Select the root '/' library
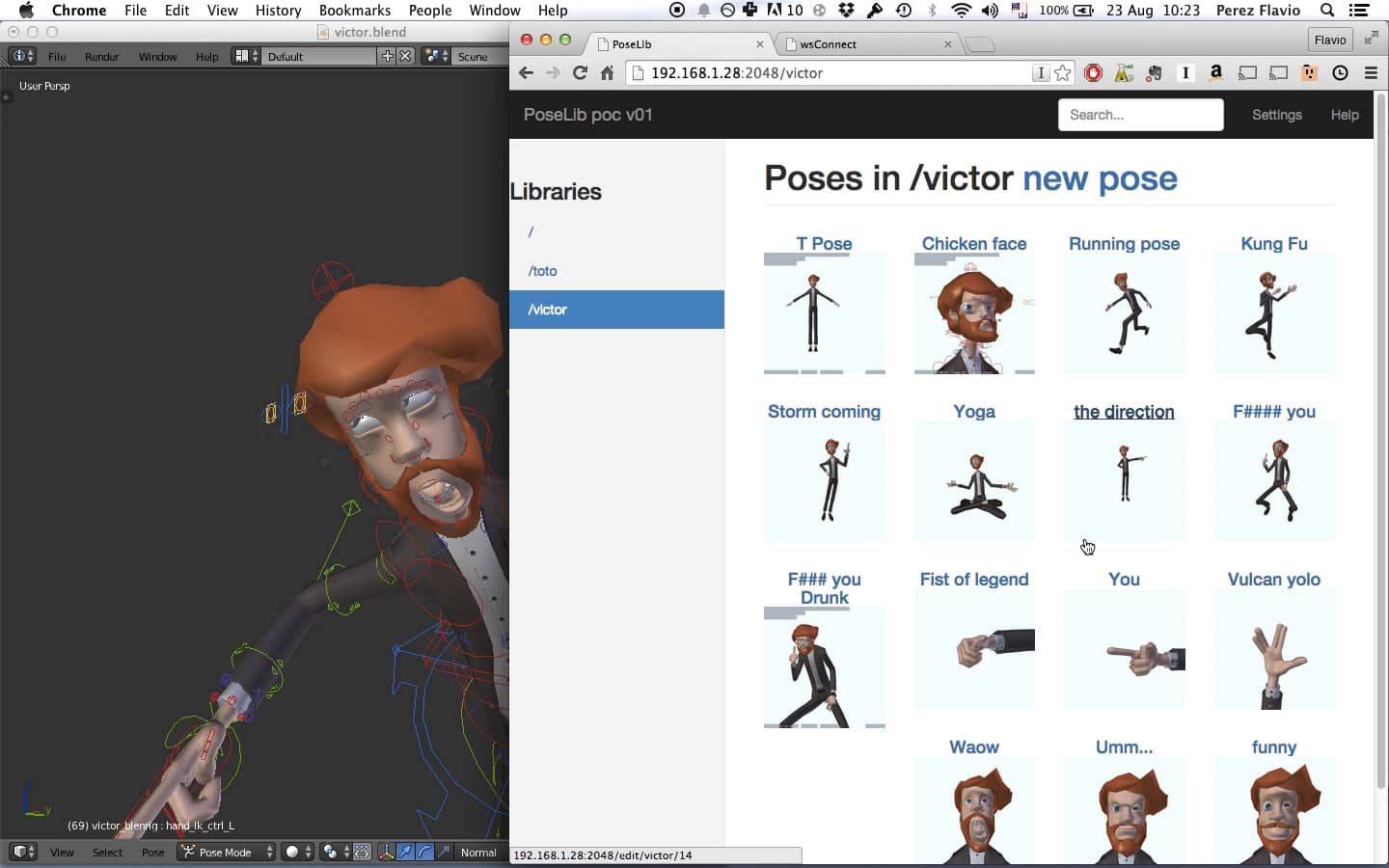The image size is (1389, 868). (616, 232)
